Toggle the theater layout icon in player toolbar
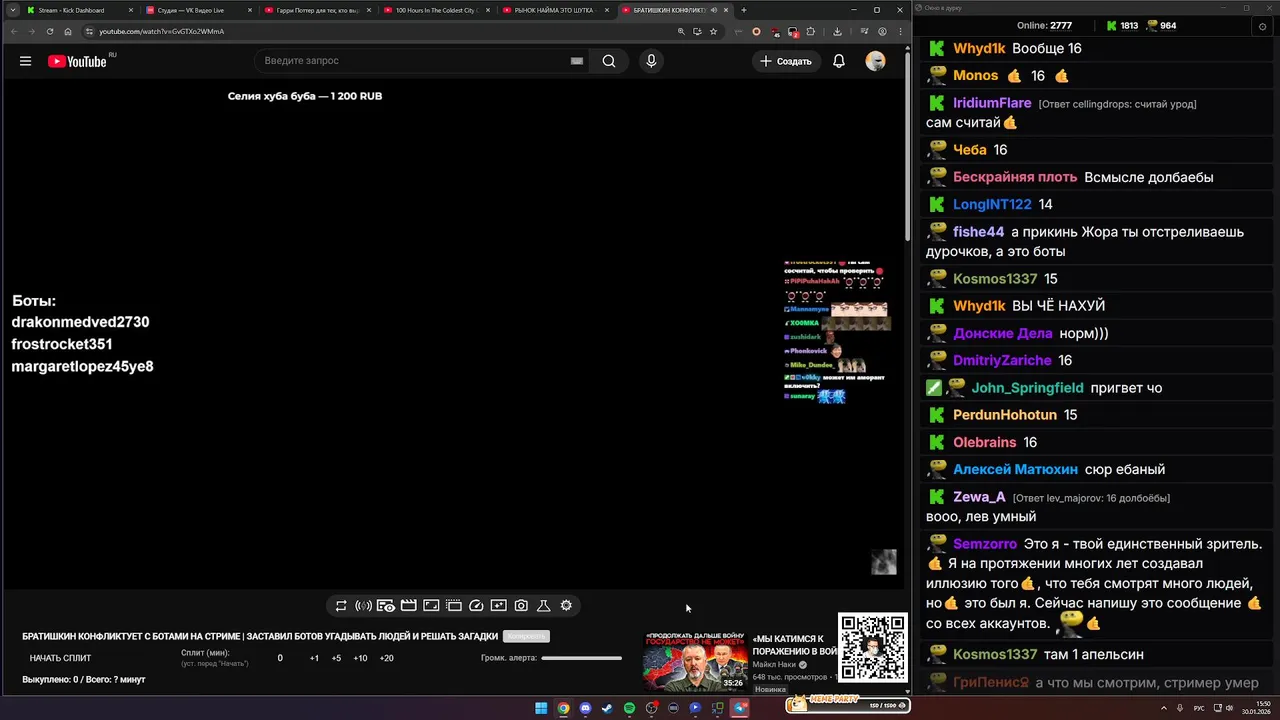Viewport: 1280px width, 720px height. (x=453, y=606)
